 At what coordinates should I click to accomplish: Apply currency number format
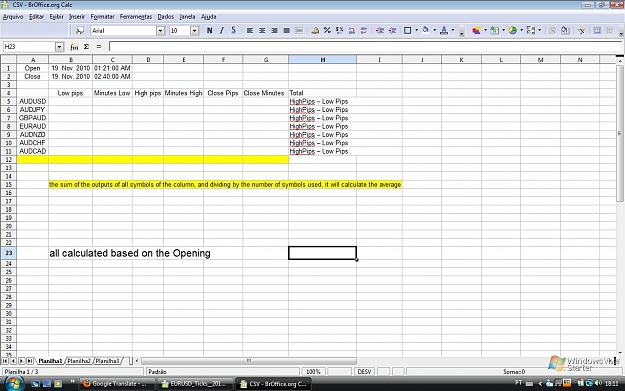(315, 30)
